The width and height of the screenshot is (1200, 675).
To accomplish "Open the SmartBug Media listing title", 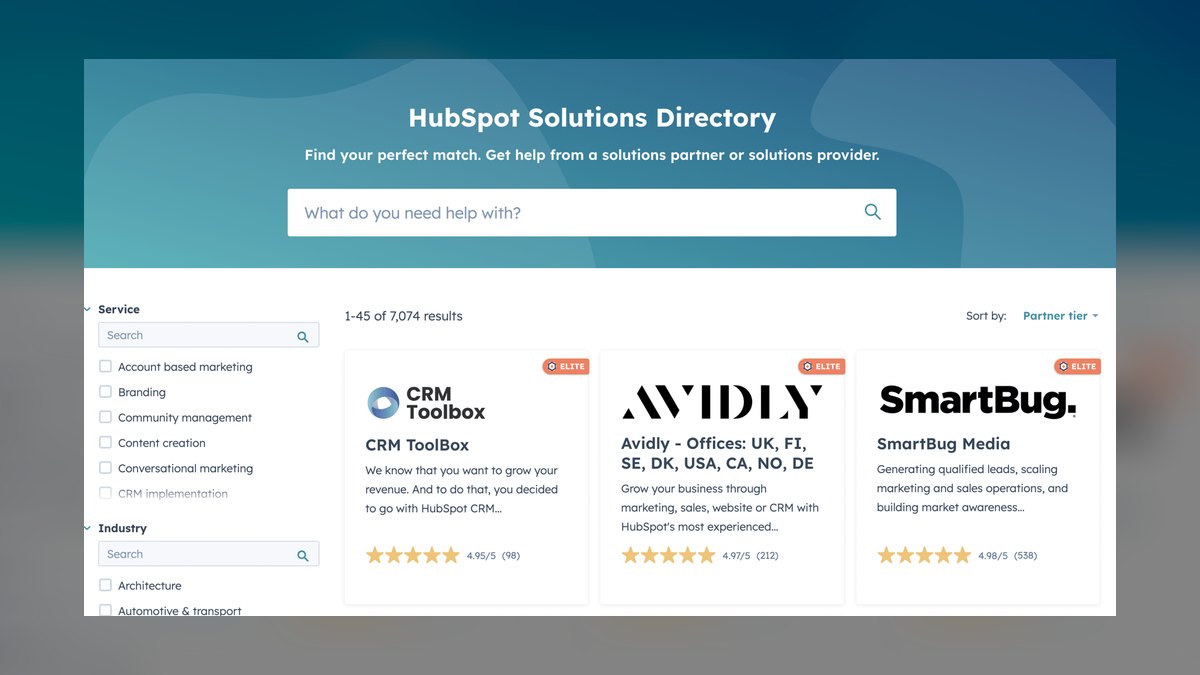I will pyautogui.click(x=943, y=444).
